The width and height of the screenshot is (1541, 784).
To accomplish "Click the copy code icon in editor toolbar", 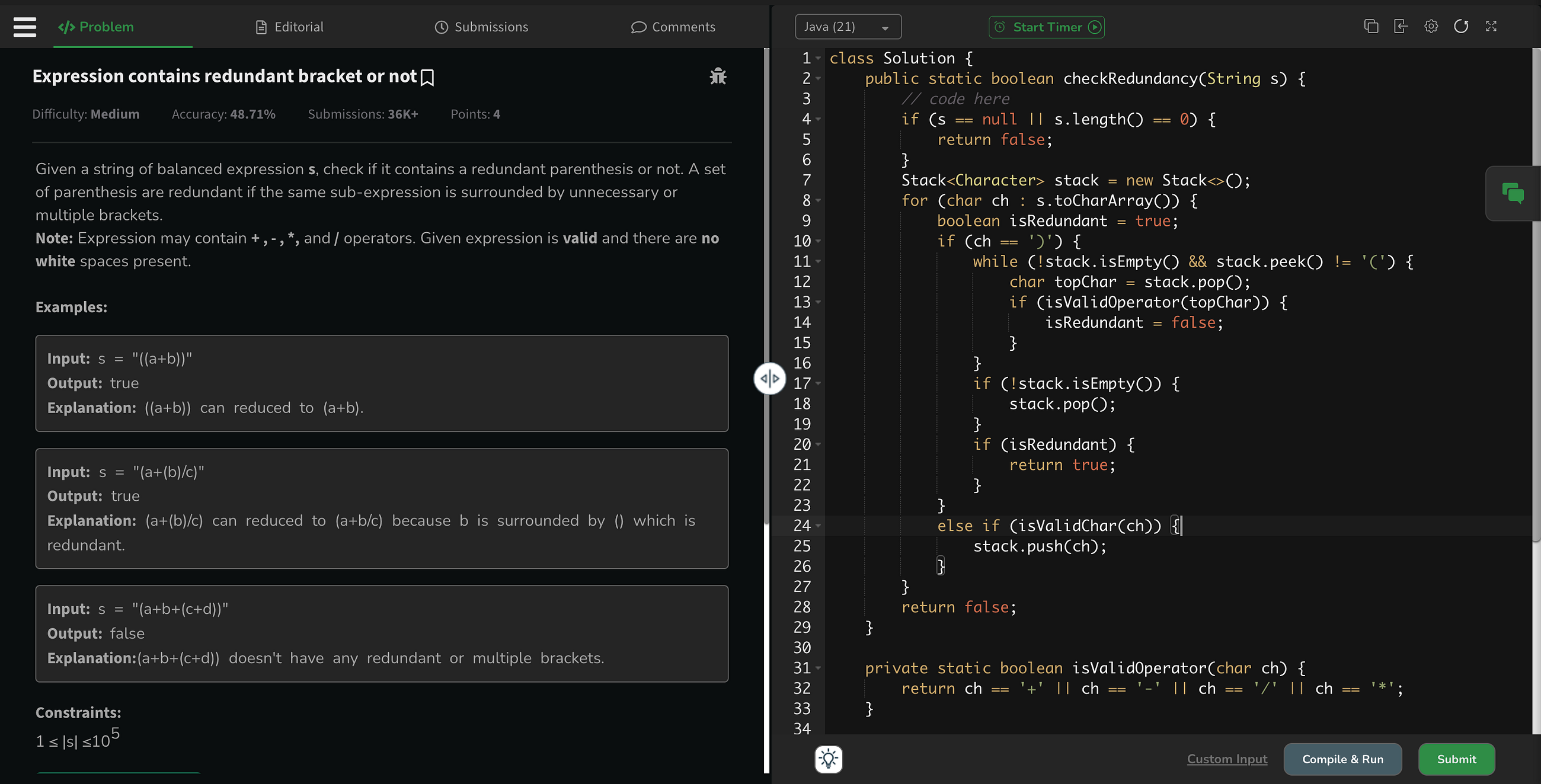I will [x=1370, y=26].
